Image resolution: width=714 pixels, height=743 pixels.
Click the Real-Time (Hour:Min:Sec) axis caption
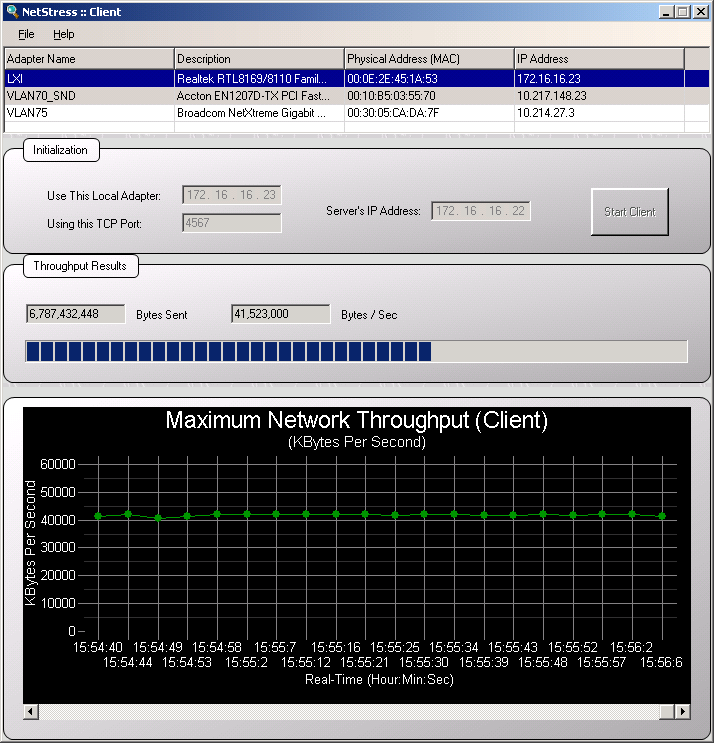pyautogui.click(x=379, y=680)
